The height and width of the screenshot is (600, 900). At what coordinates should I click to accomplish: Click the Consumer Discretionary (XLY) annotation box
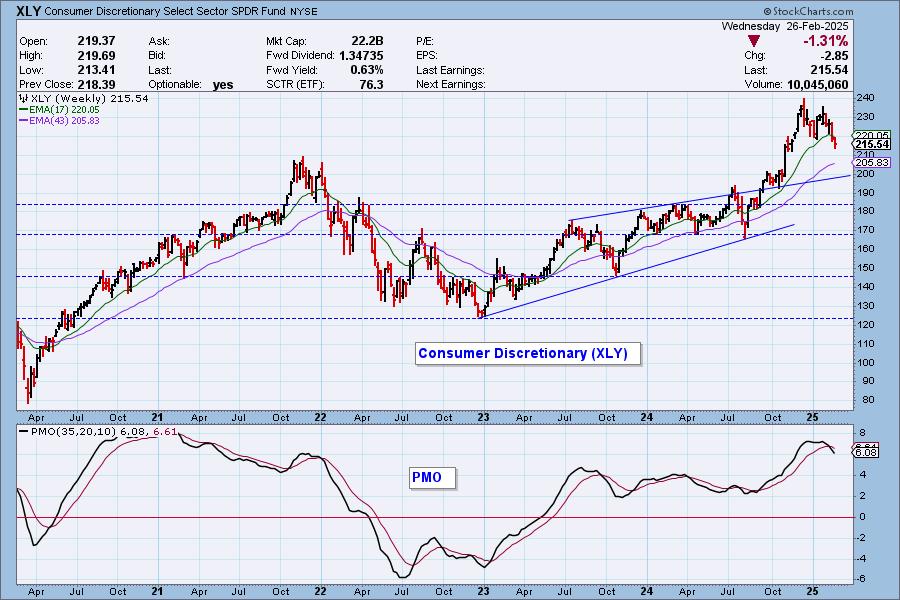tap(528, 353)
